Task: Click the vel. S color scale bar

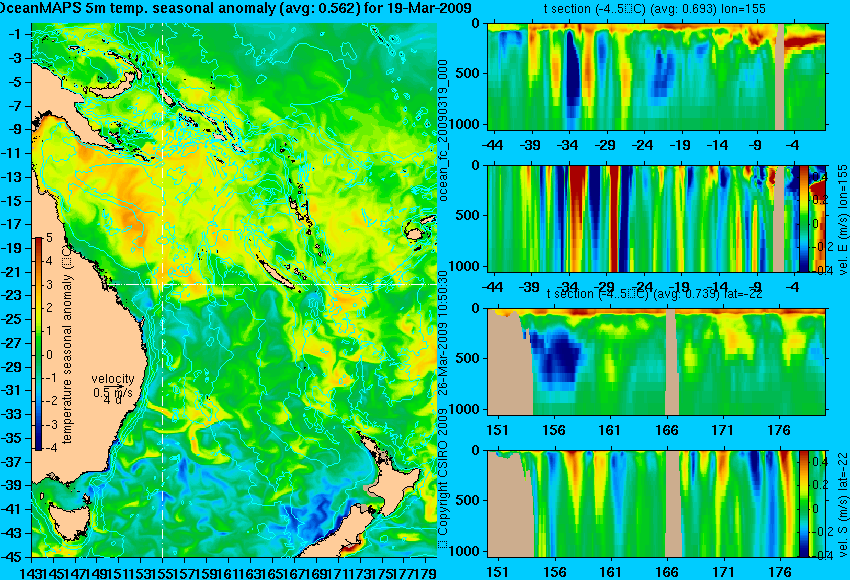Action: point(804,504)
